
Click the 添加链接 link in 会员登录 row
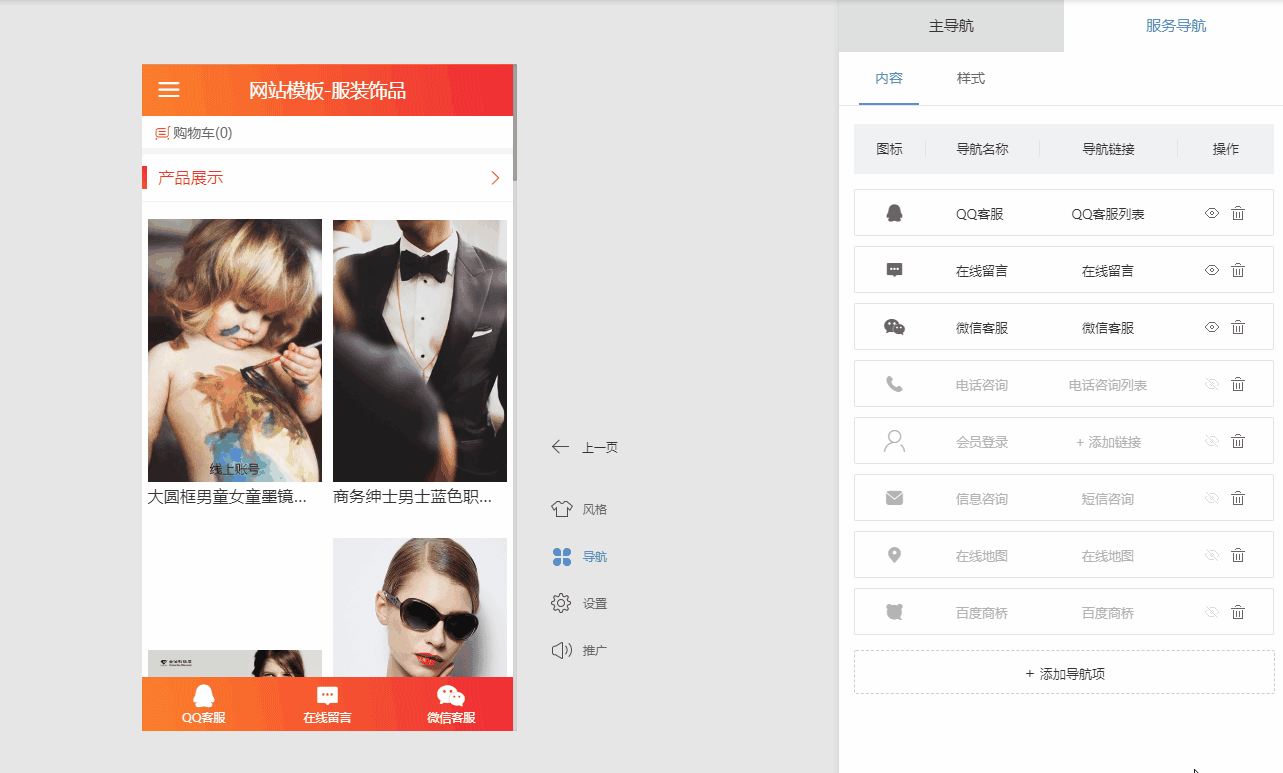(1108, 442)
